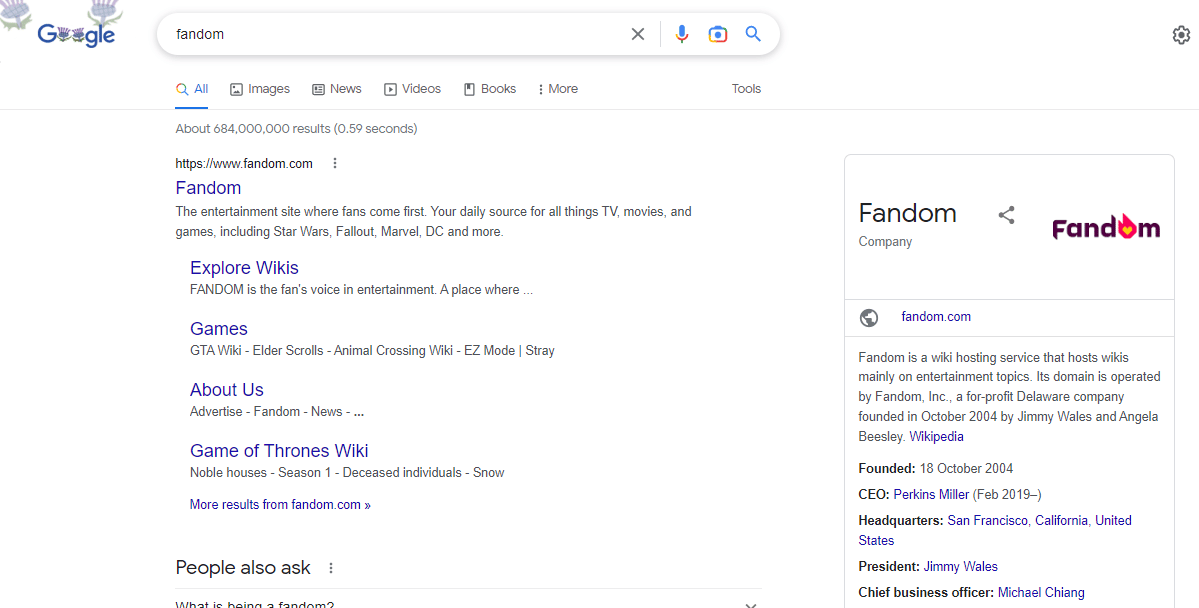Open search by image camera icon

point(717,34)
